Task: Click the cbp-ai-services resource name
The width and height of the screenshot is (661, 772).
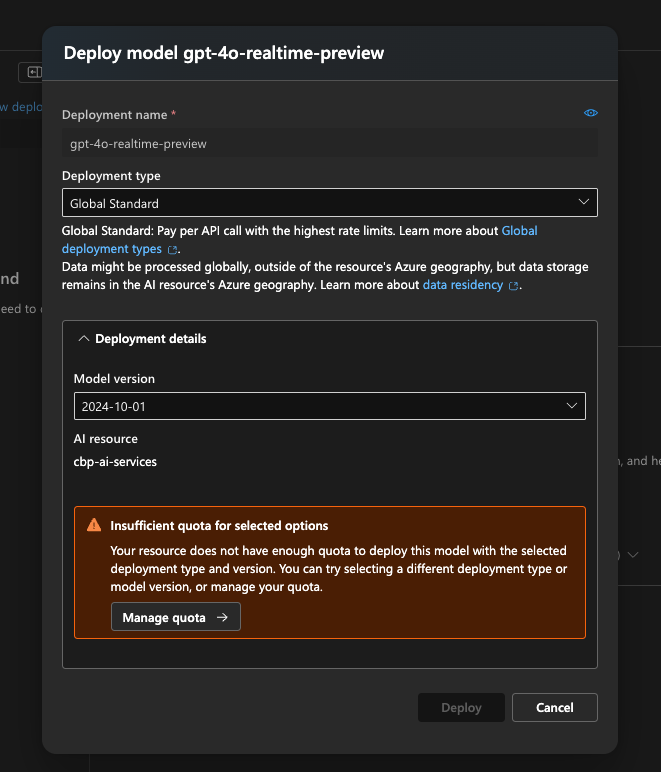Action: pyautogui.click(x=115, y=462)
